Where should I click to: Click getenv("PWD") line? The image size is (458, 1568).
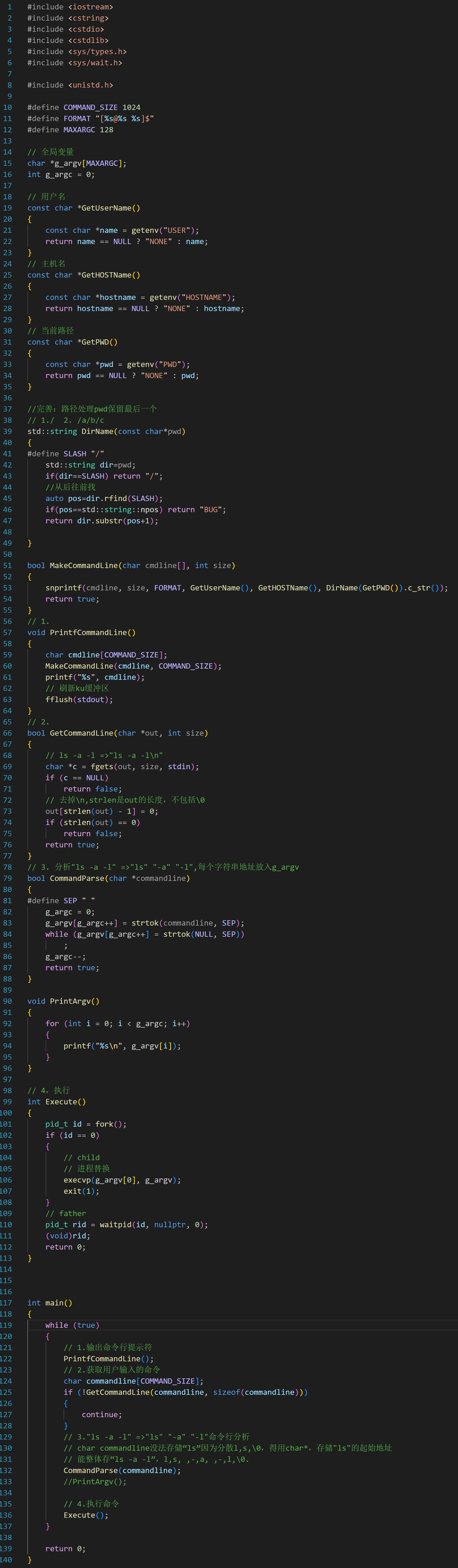pos(118,365)
